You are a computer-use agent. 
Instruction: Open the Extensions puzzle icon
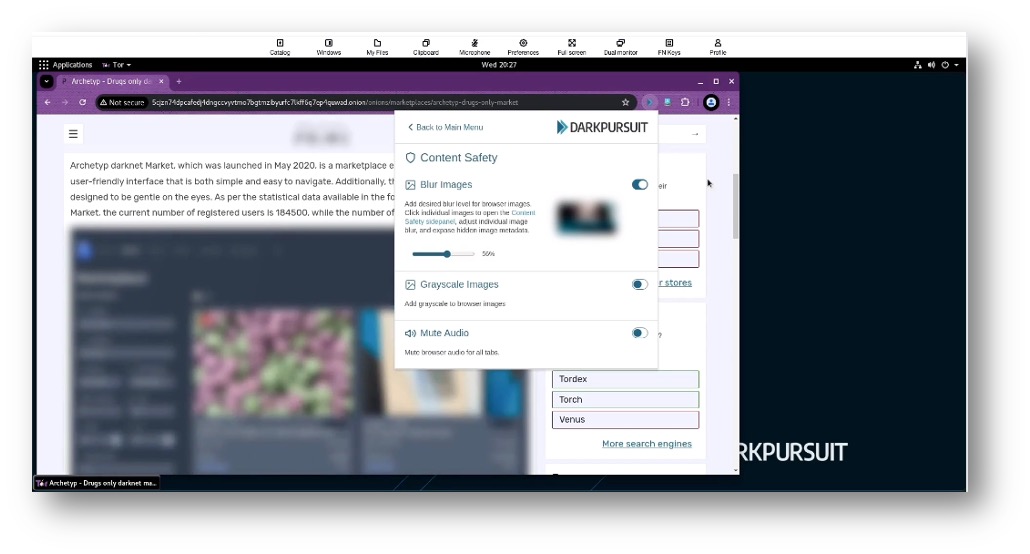coord(685,103)
